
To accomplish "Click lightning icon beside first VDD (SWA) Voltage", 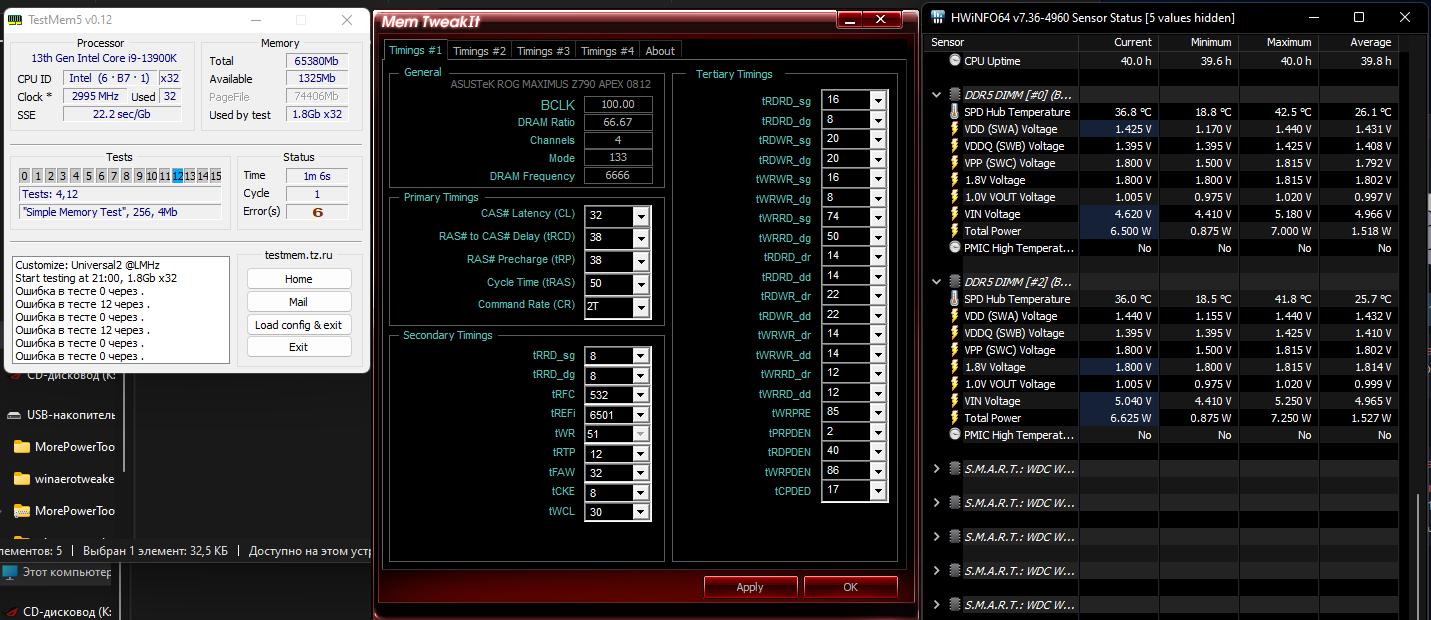I will point(954,129).
